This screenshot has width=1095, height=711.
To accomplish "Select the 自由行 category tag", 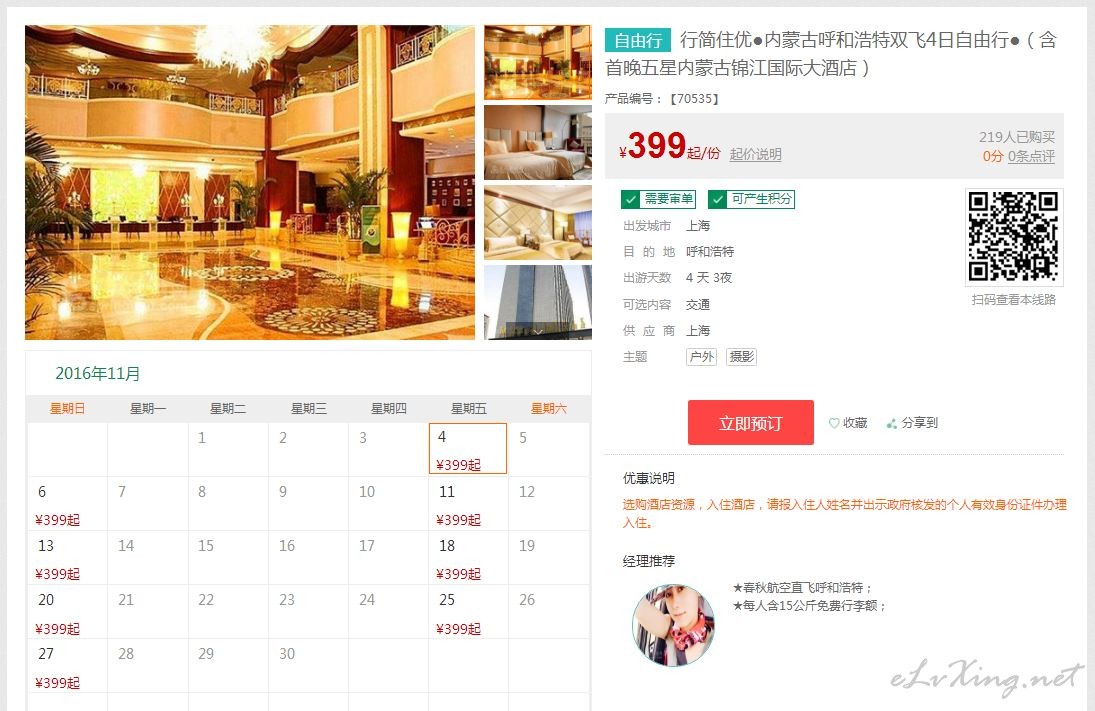I will [x=638, y=41].
